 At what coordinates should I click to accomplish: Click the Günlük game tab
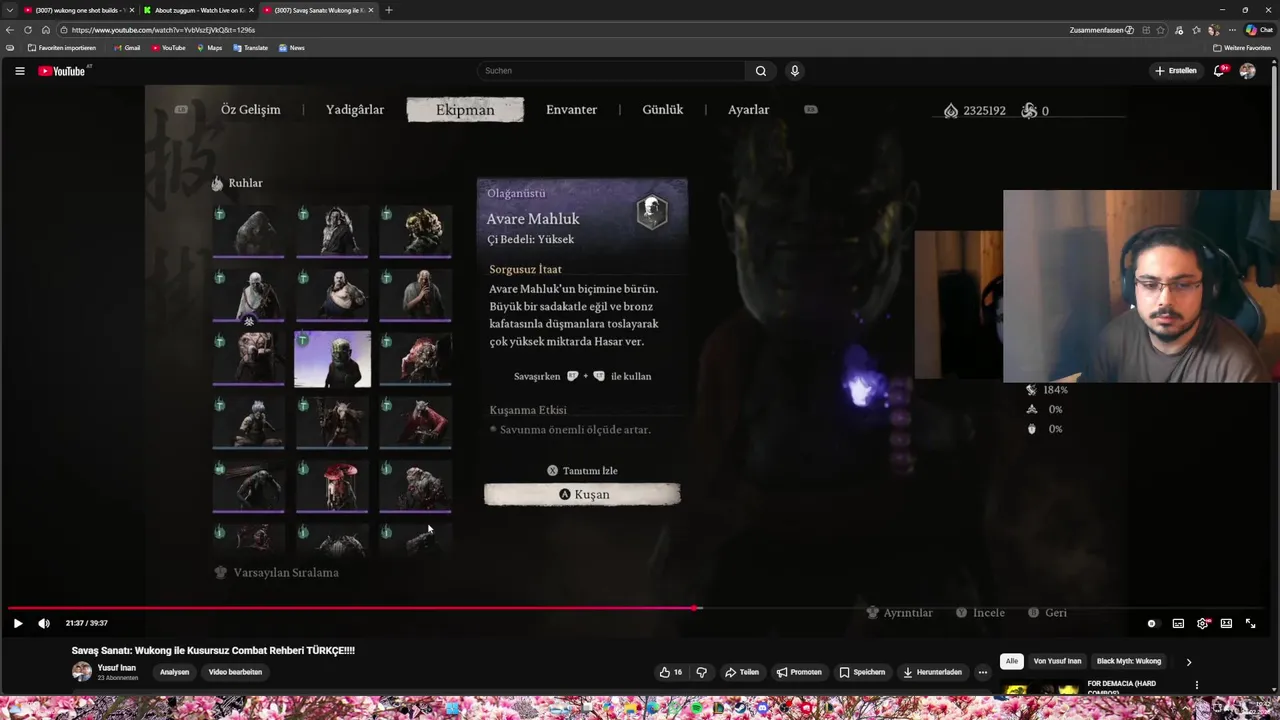(x=663, y=110)
